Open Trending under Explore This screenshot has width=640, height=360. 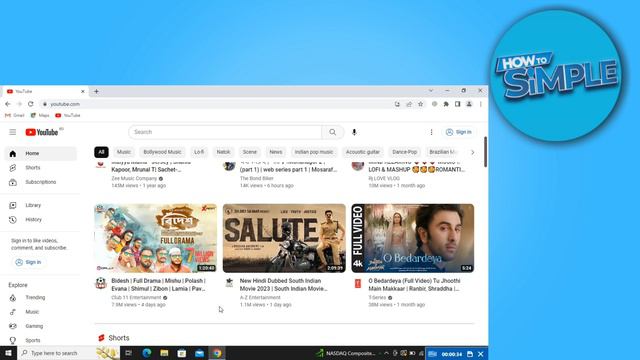pyautogui.click(x=40, y=298)
